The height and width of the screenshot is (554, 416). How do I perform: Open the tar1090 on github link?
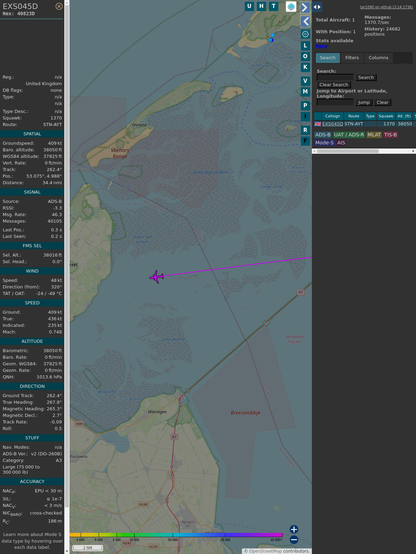pos(386,7)
